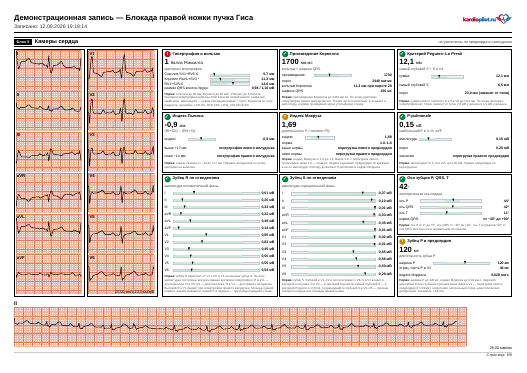
Task: Click the lead I gauge in S-wave card
Action: pos(333,194)
